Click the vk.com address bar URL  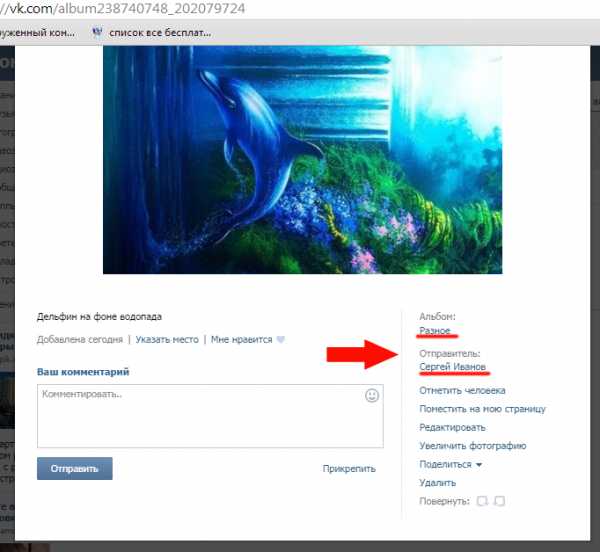click(x=122, y=8)
